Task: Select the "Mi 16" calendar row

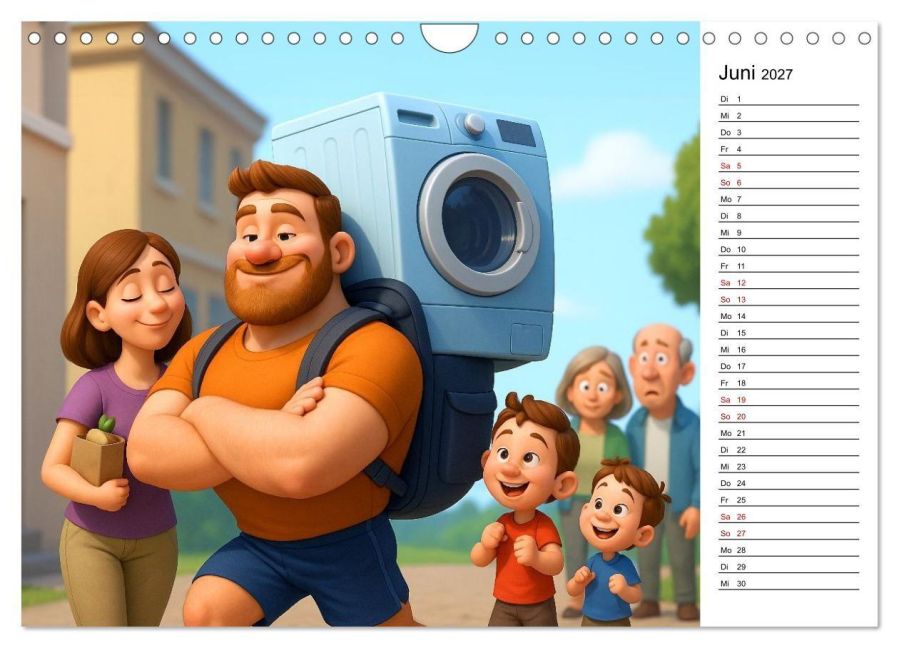Action: (x=789, y=349)
